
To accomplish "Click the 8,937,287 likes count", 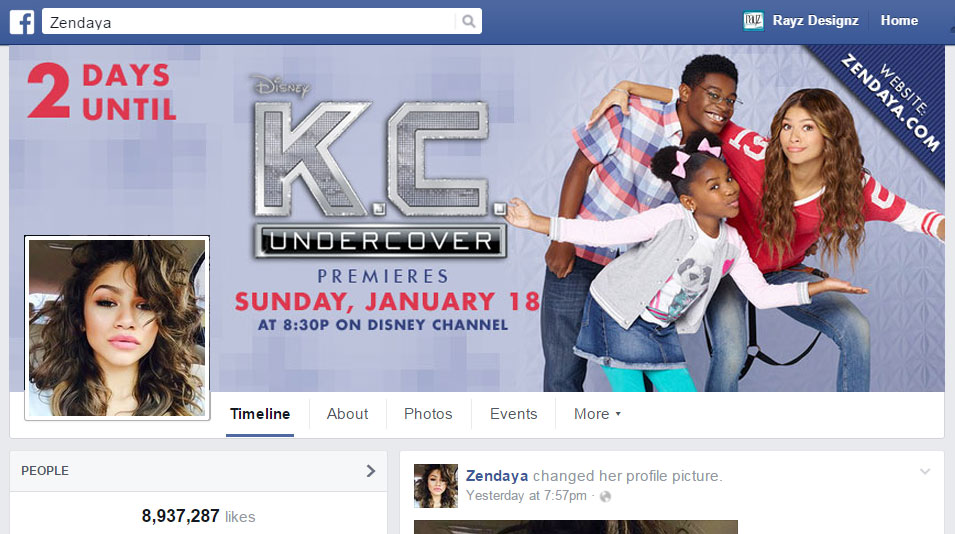I will coord(198,517).
